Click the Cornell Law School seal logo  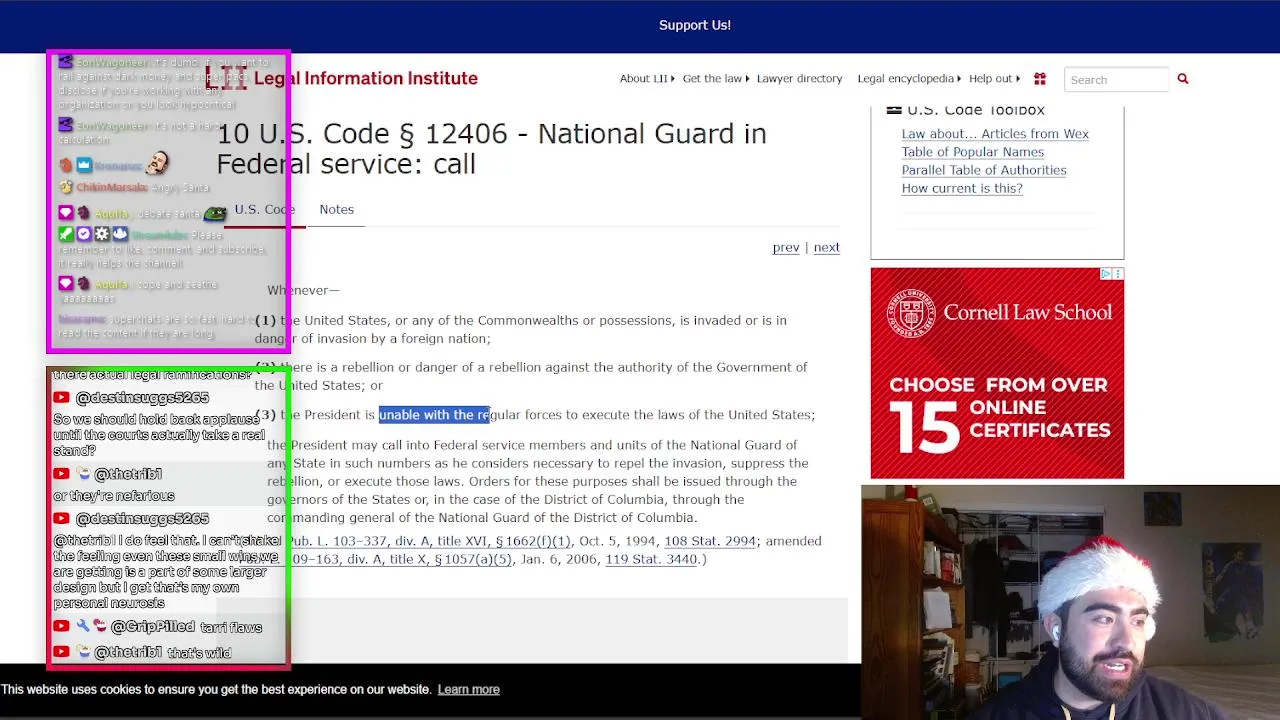click(x=911, y=313)
